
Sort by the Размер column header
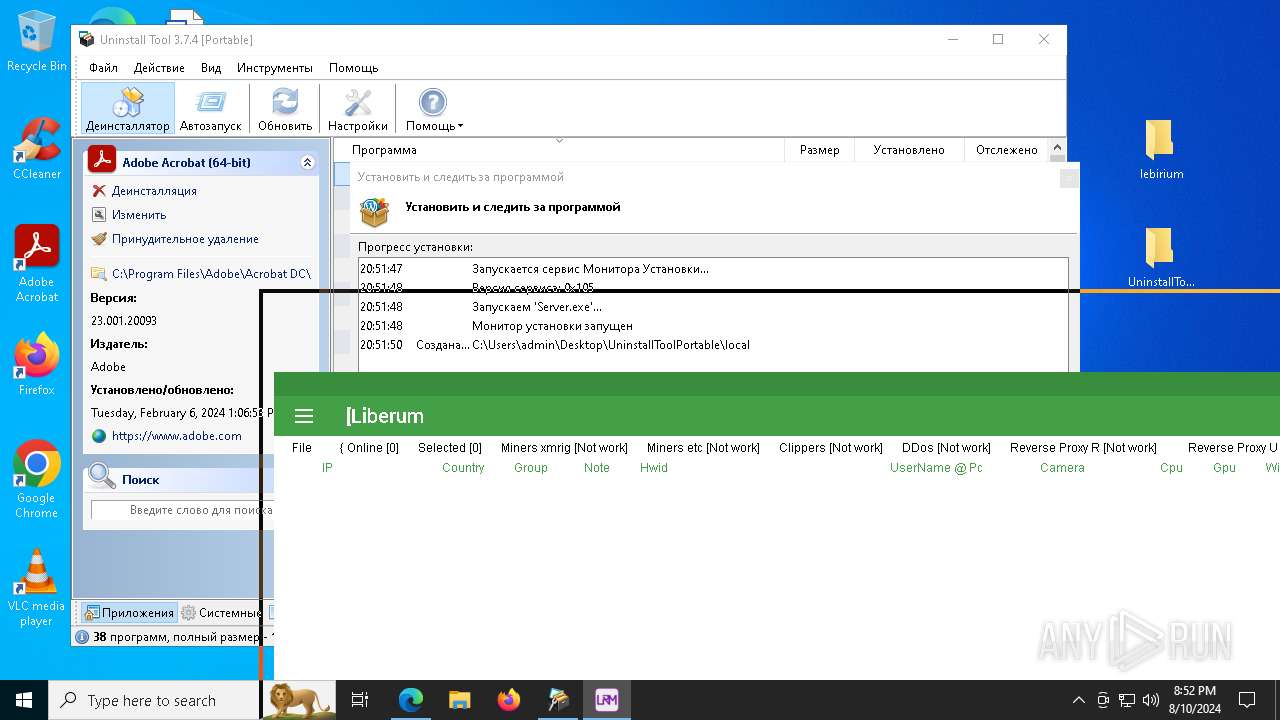pyautogui.click(x=820, y=150)
